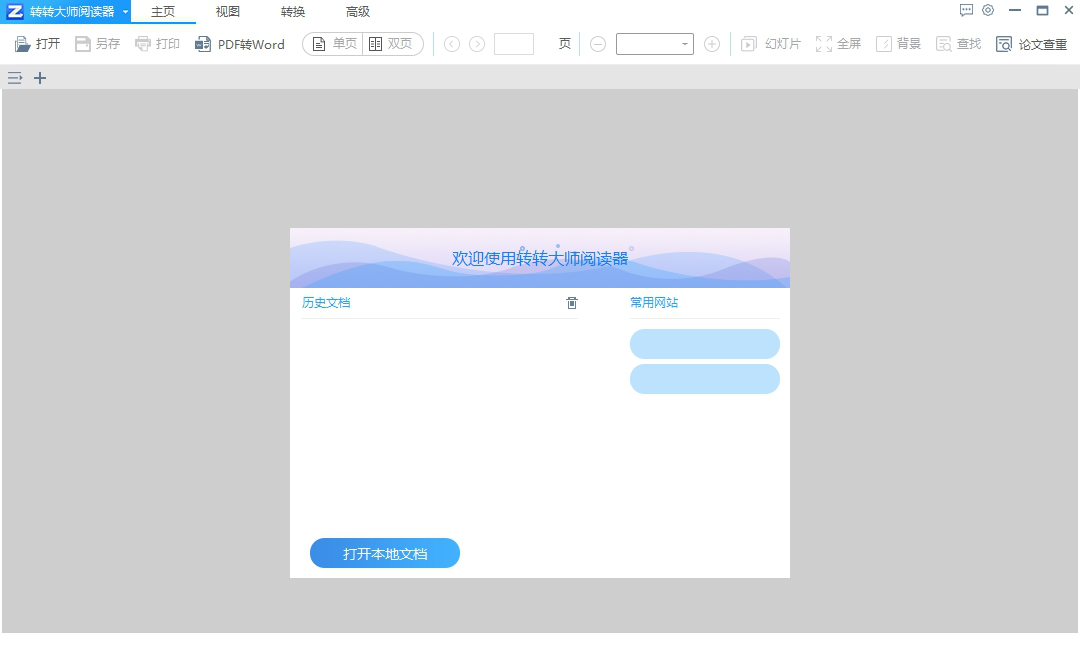Image resolution: width=1080 pixels, height=658 pixels.
Task: Add a new tab with plus icon
Action: (x=40, y=78)
